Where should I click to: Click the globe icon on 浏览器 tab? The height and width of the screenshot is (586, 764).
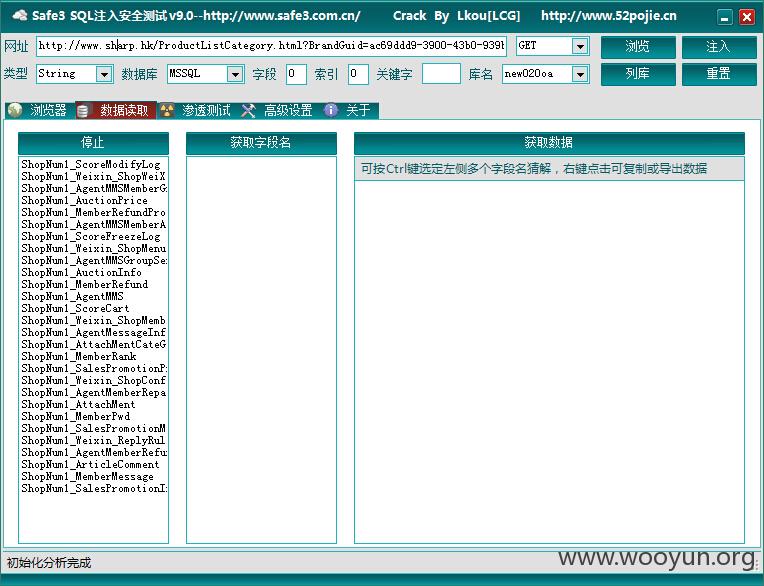click(15, 111)
